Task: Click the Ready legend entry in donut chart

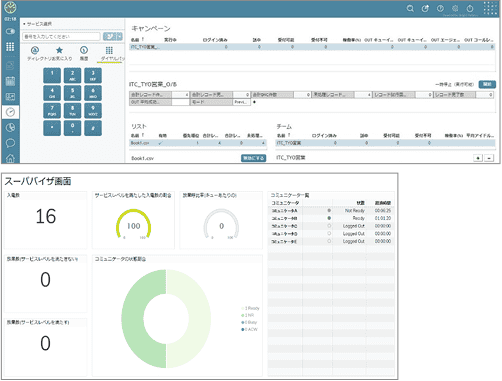Action: [250, 308]
